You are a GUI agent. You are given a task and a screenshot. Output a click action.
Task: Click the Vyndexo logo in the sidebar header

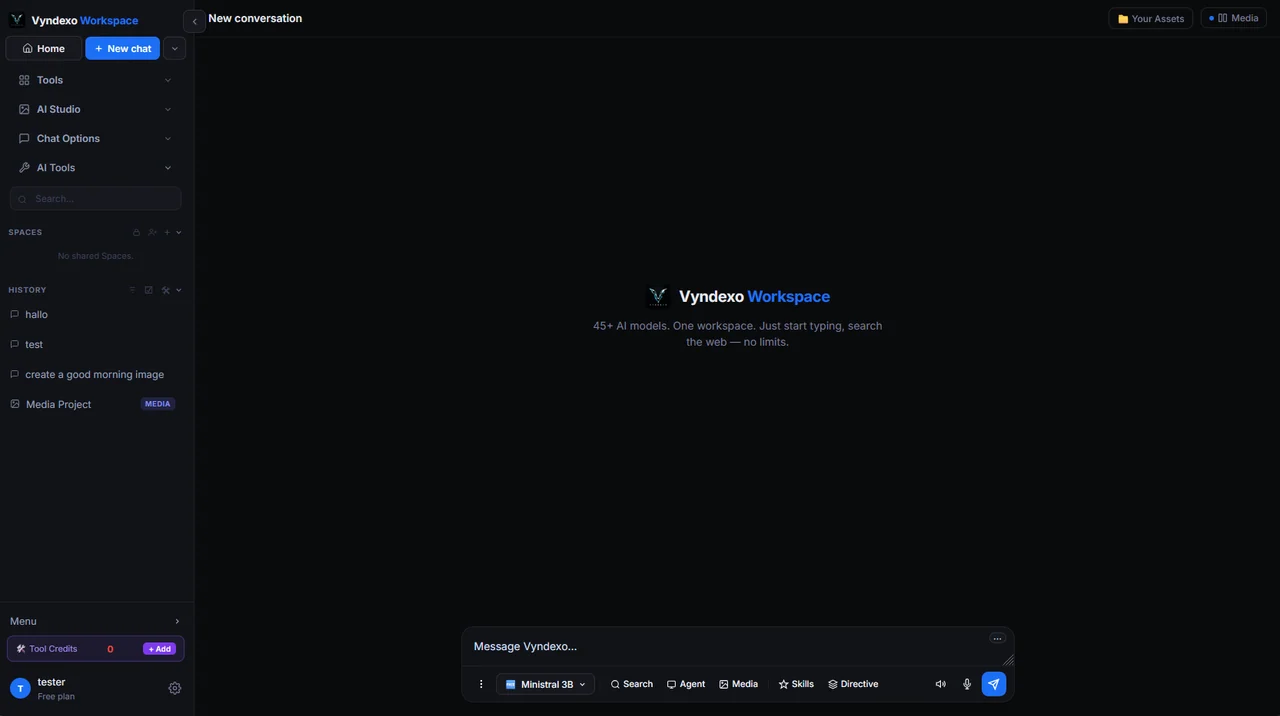tap(17, 20)
